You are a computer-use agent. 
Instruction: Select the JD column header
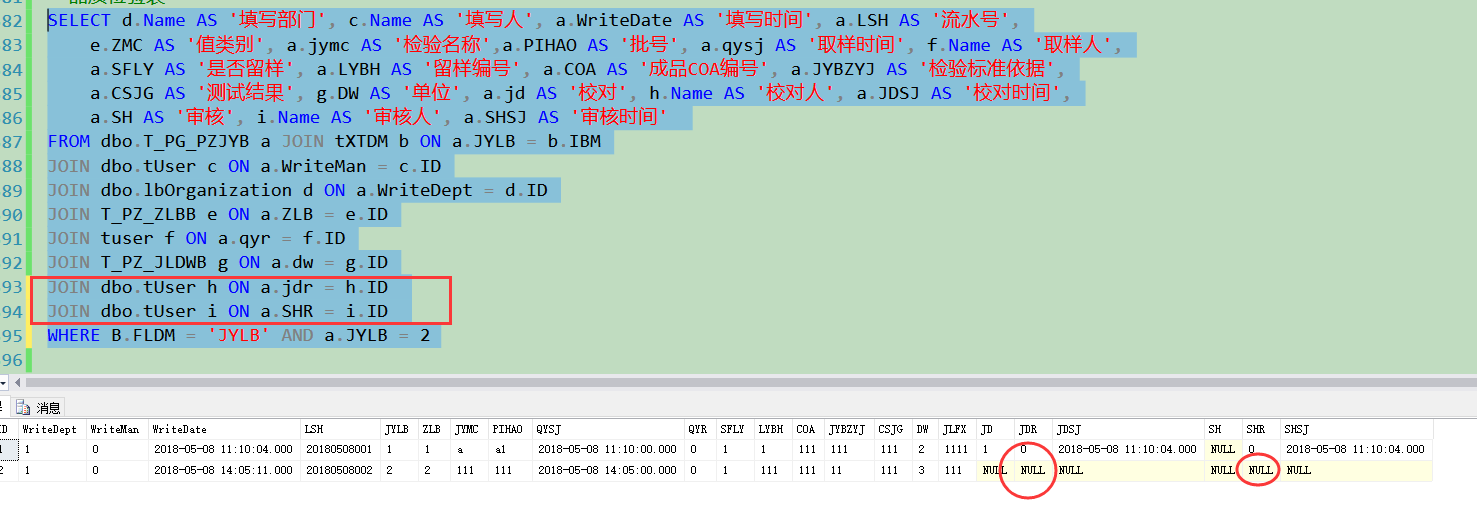[x=996, y=430]
